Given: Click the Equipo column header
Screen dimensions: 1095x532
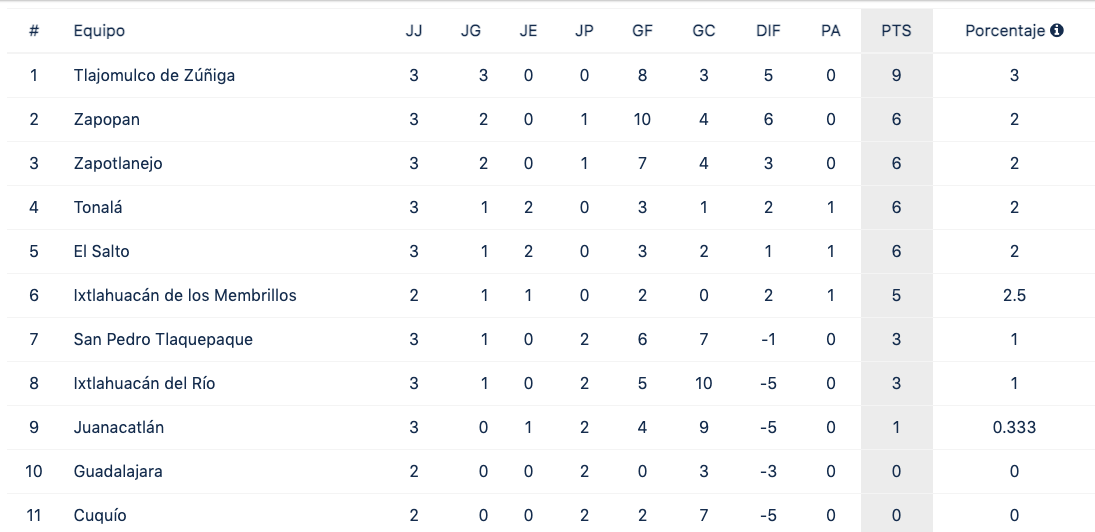Looking at the screenshot, I should (x=99, y=31).
